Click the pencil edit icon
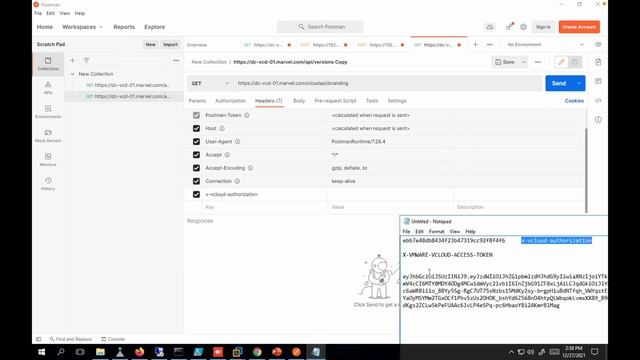Screen dimensions: 640x360 click(x=561, y=62)
